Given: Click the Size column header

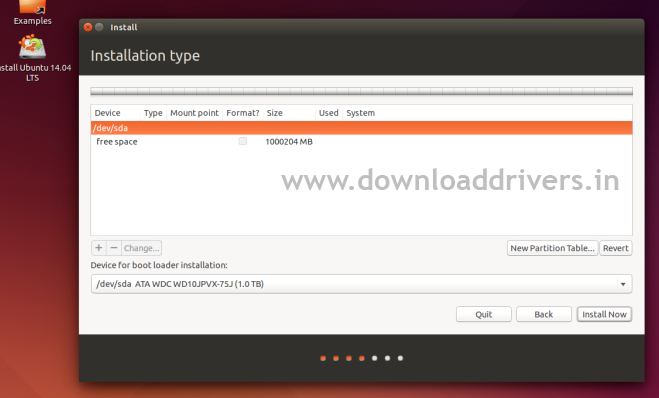Looking at the screenshot, I should point(289,113).
